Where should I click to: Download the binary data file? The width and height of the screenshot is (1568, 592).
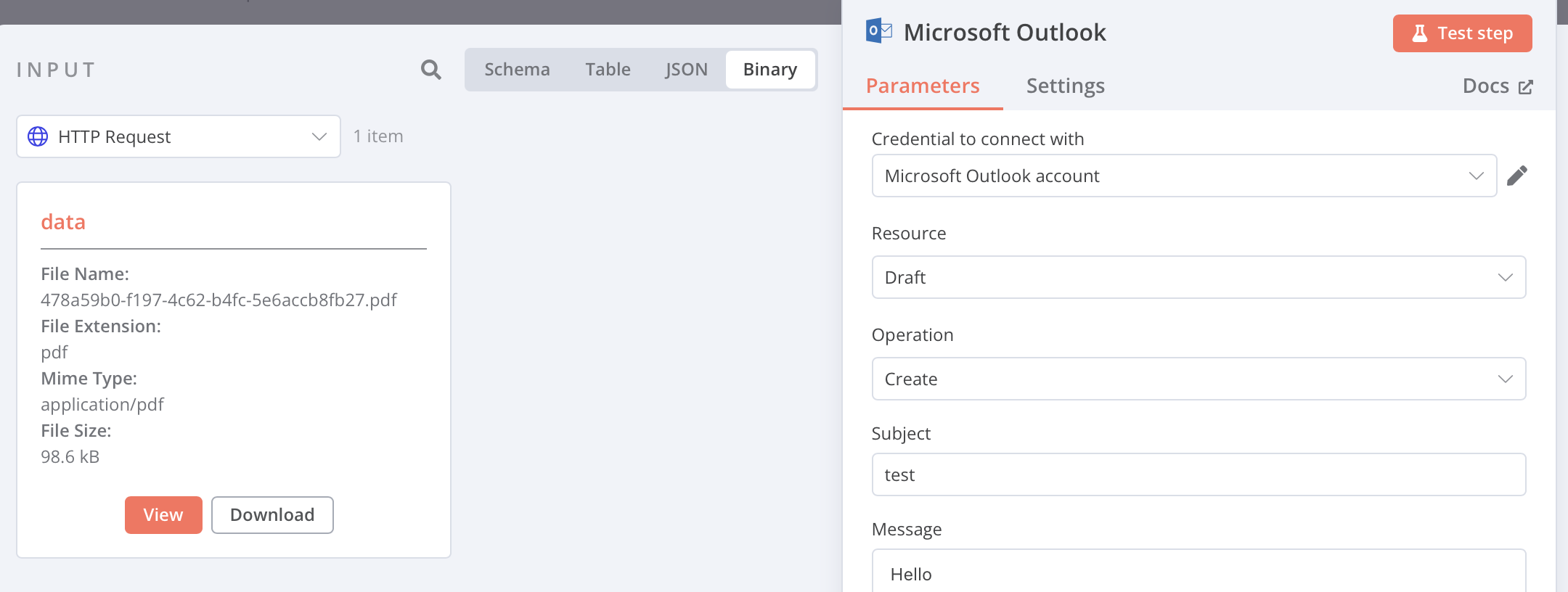272,515
